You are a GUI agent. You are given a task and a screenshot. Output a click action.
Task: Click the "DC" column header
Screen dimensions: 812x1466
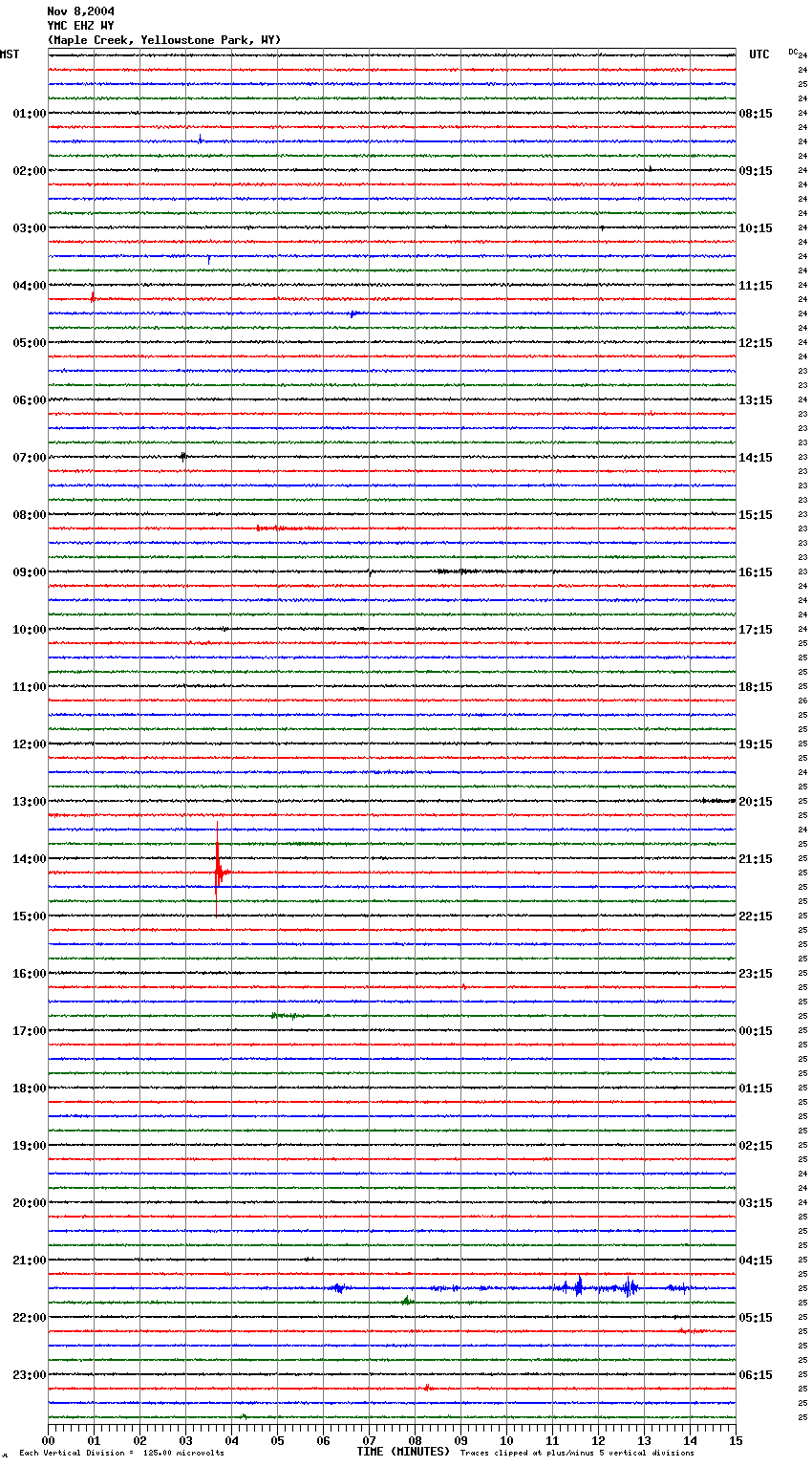(793, 52)
